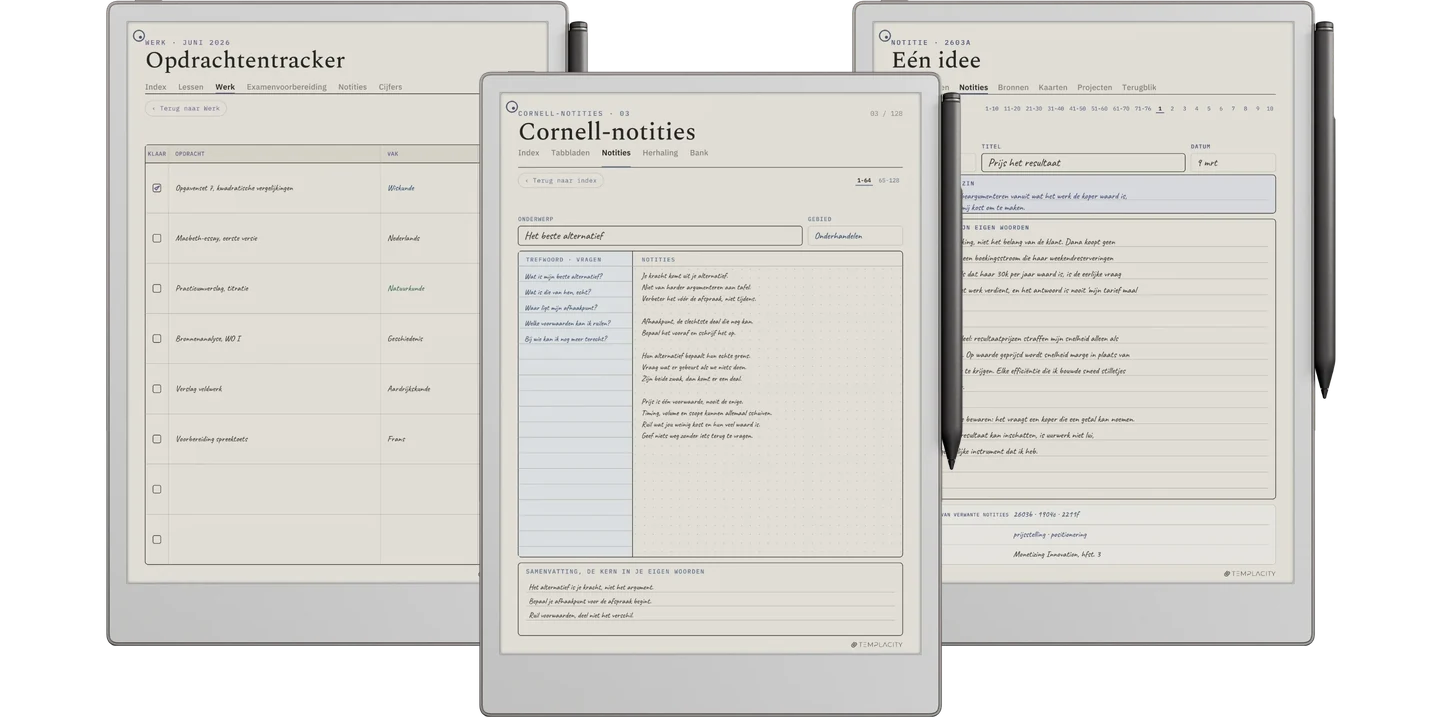Open the Notities tab in Opdrachtentracker

tap(352, 87)
